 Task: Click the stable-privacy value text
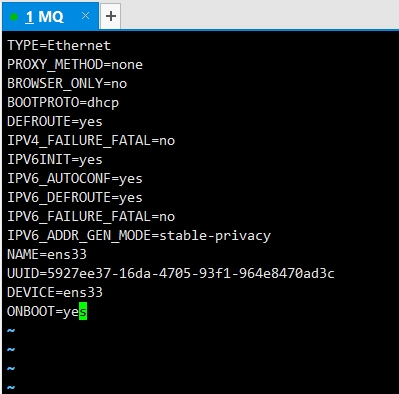click(x=215, y=236)
